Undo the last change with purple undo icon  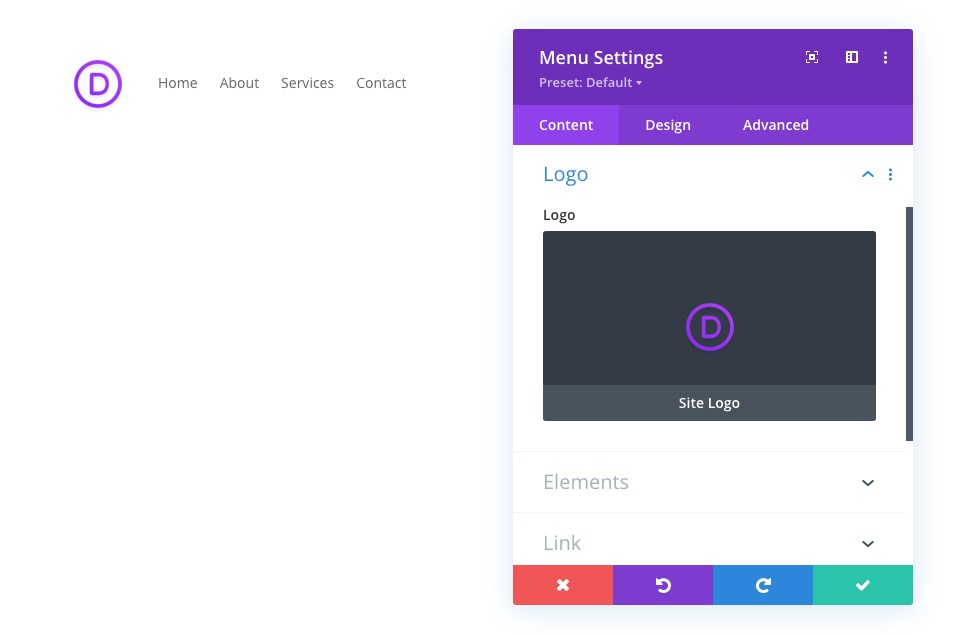[662, 585]
